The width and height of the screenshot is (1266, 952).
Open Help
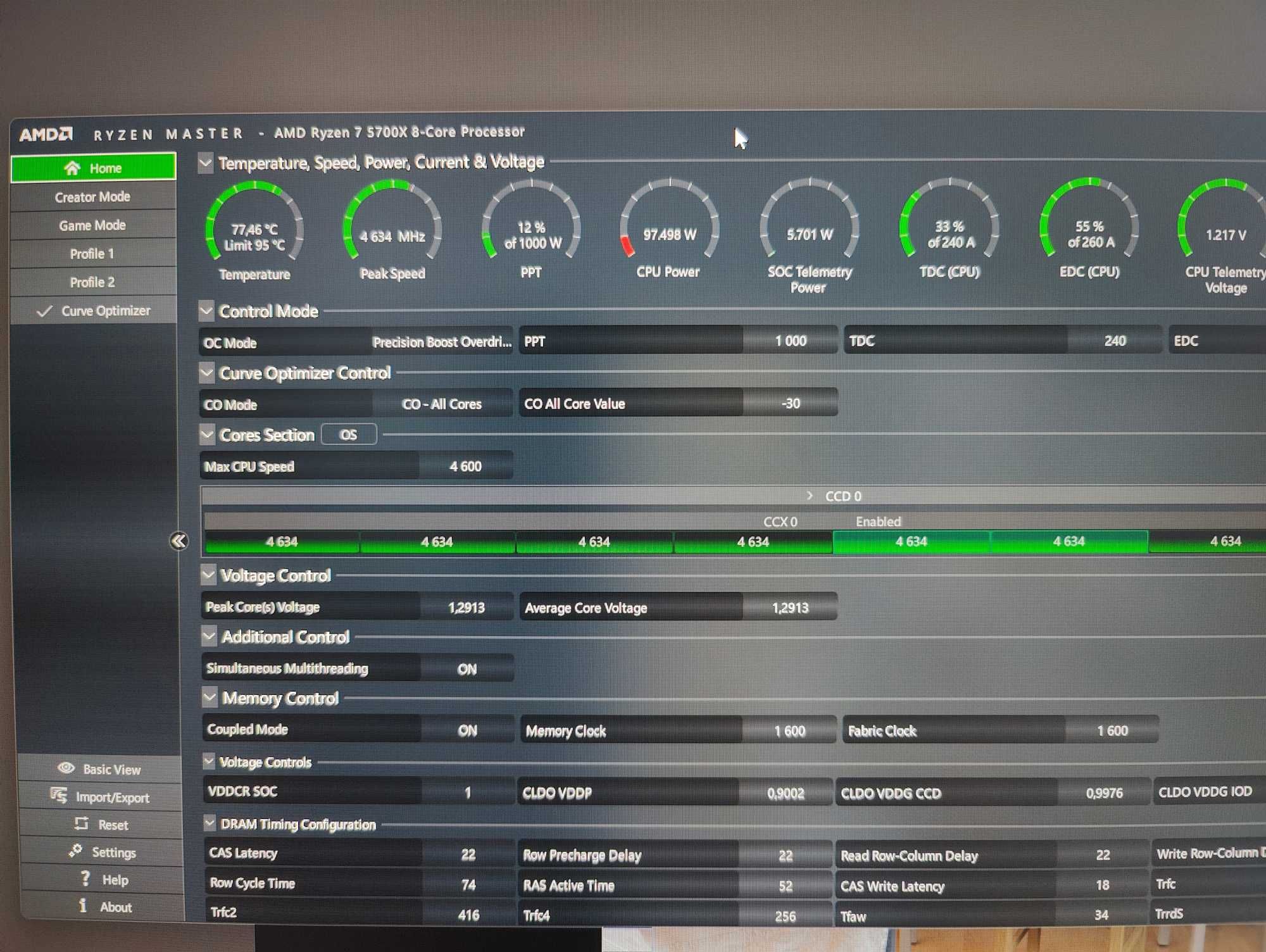coord(103,880)
